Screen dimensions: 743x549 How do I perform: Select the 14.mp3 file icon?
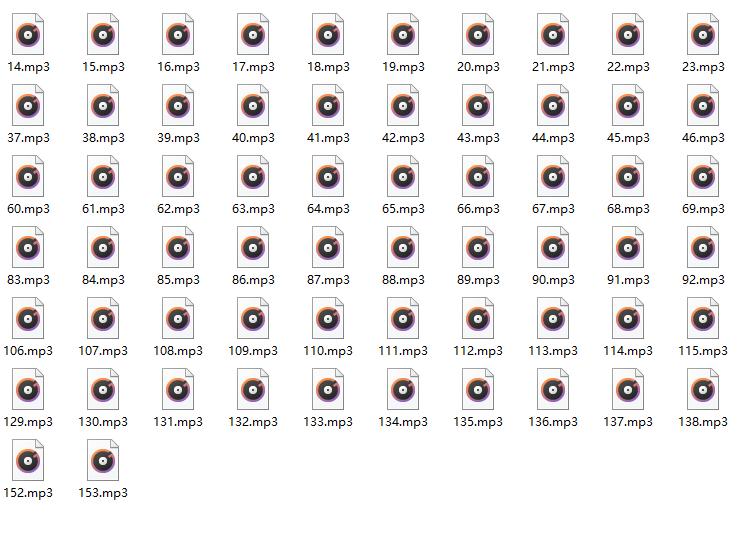click(x=28, y=34)
